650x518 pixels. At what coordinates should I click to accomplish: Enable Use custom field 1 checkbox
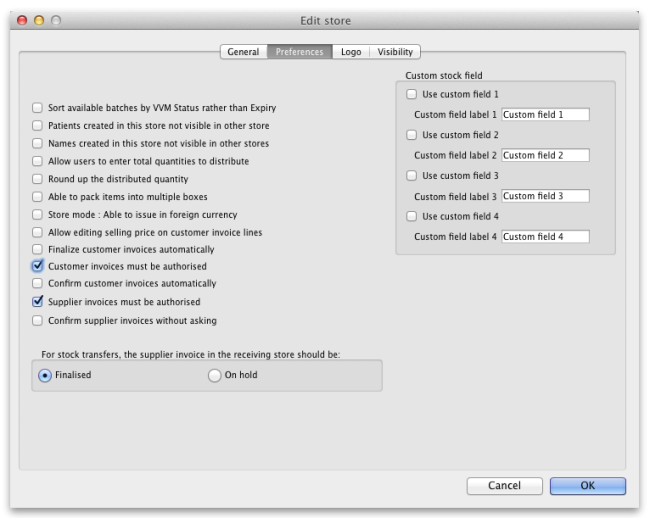[x=412, y=94]
